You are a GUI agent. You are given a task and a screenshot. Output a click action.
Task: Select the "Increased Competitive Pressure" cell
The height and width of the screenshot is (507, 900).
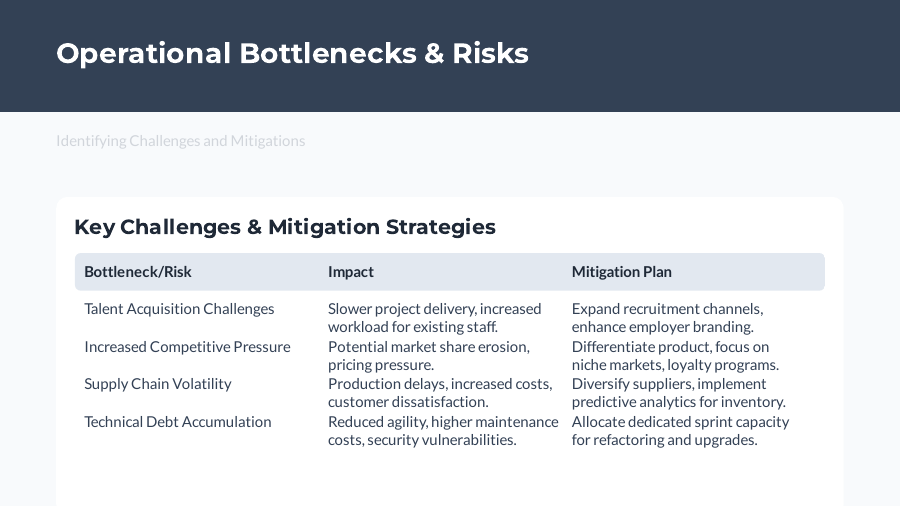[x=187, y=347]
